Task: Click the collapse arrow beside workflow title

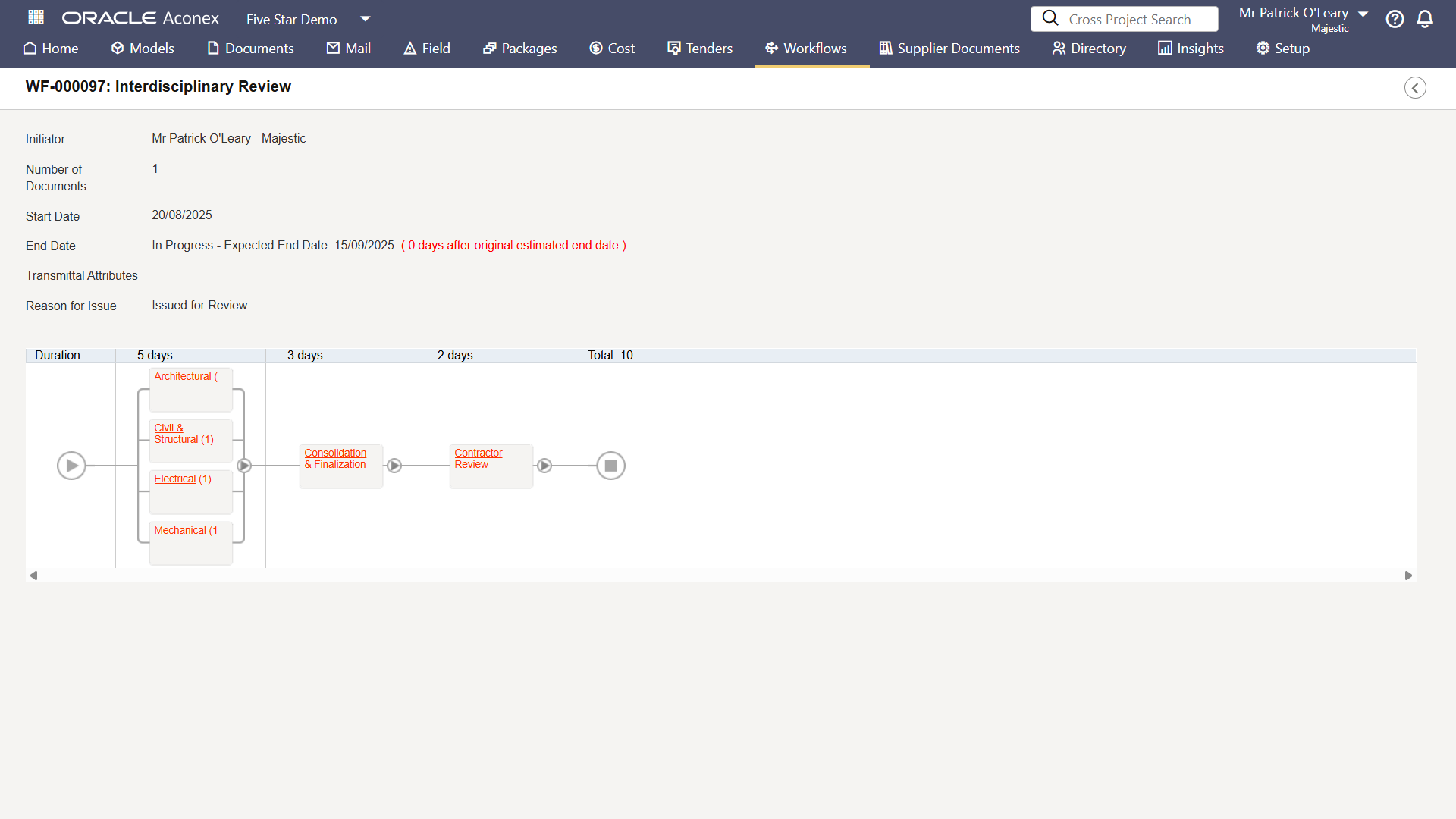Action: [1415, 88]
